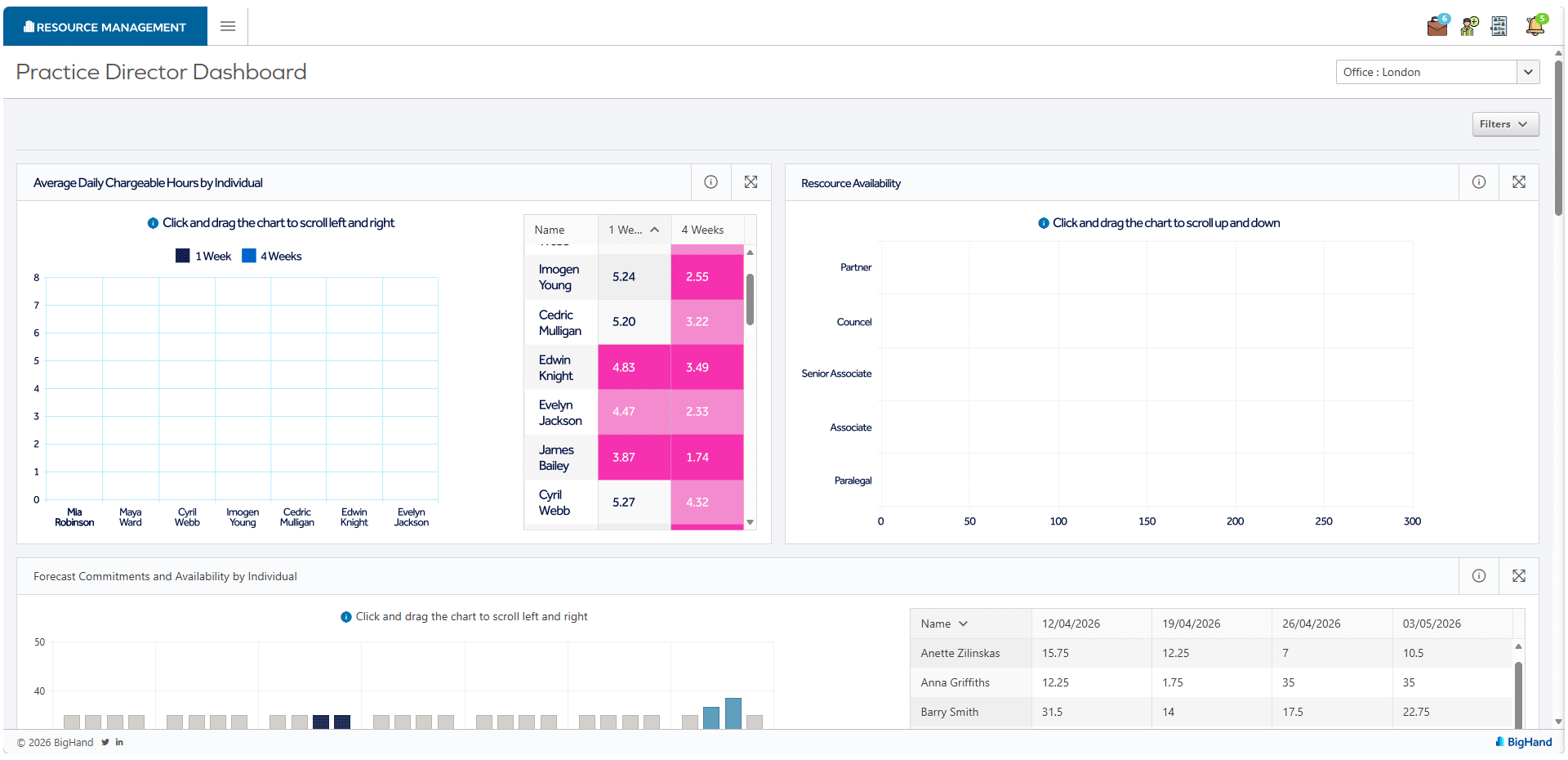Expand the Filters dropdown
Image resolution: width=1568 pixels, height=760 pixels.
tap(1506, 124)
